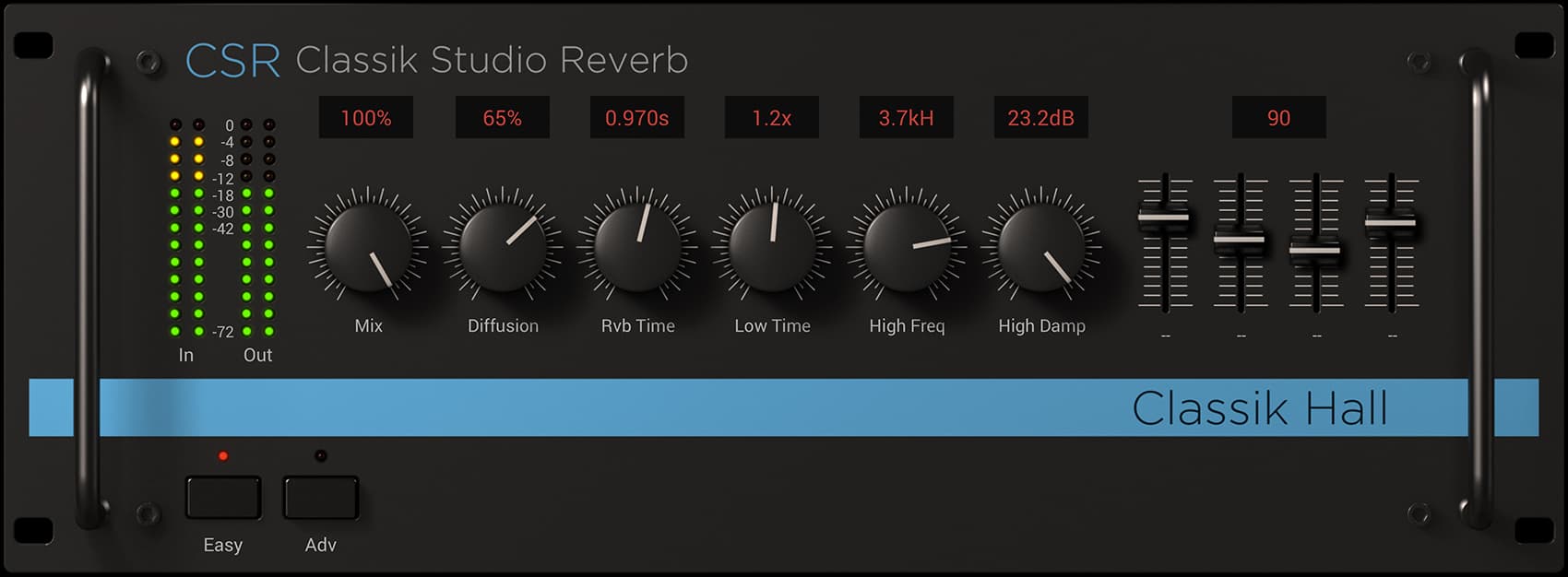The image size is (1568, 577).
Task: Click the first fader handle
Action: coord(1164,218)
